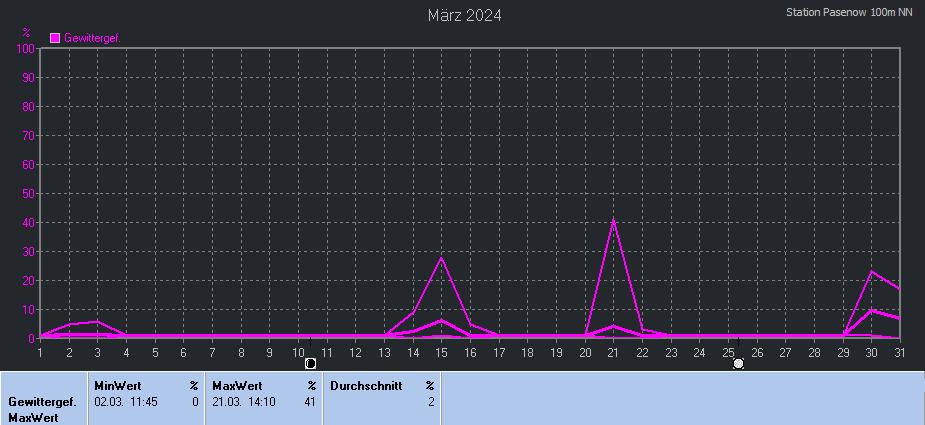The image size is (925, 425).
Task: Click the y-axis label 100
Action: (x=27, y=48)
